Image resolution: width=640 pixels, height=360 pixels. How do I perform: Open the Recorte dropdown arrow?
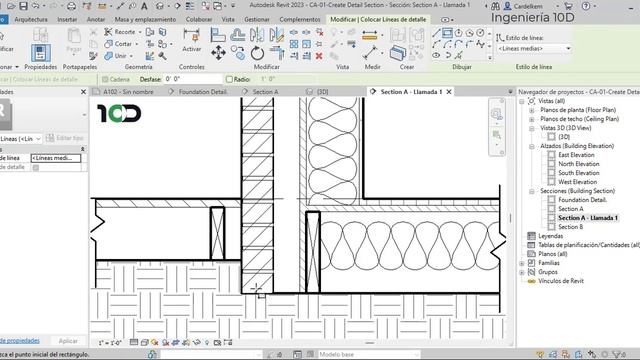140,32
